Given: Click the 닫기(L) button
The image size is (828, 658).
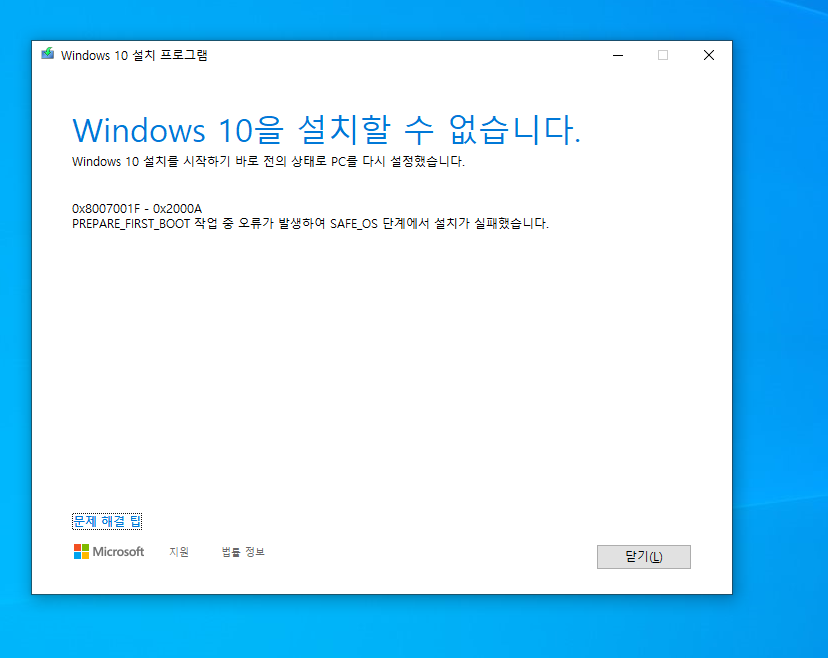Looking at the screenshot, I should 643,557.
